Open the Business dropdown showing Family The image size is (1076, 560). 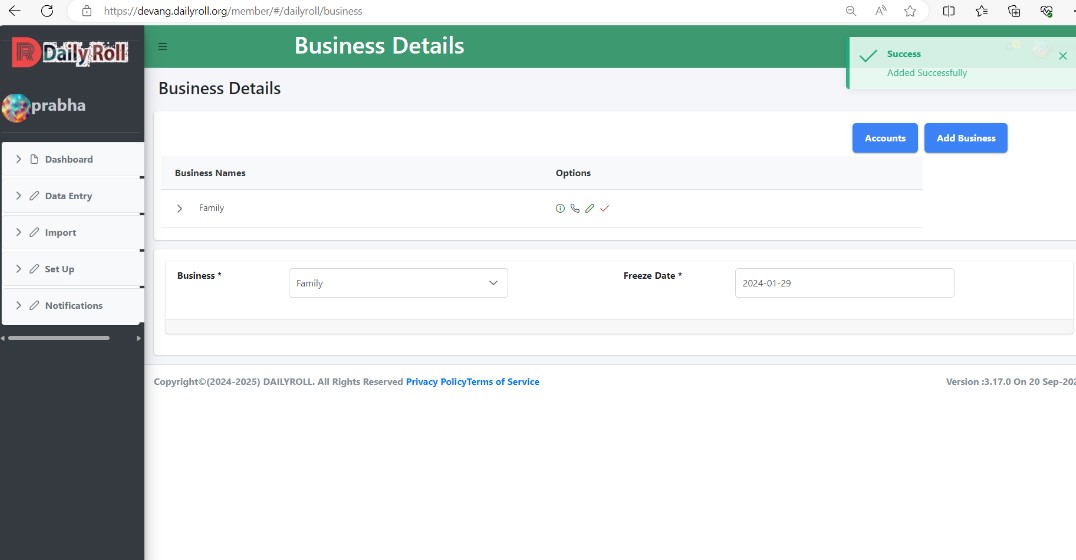coord(398,283)
